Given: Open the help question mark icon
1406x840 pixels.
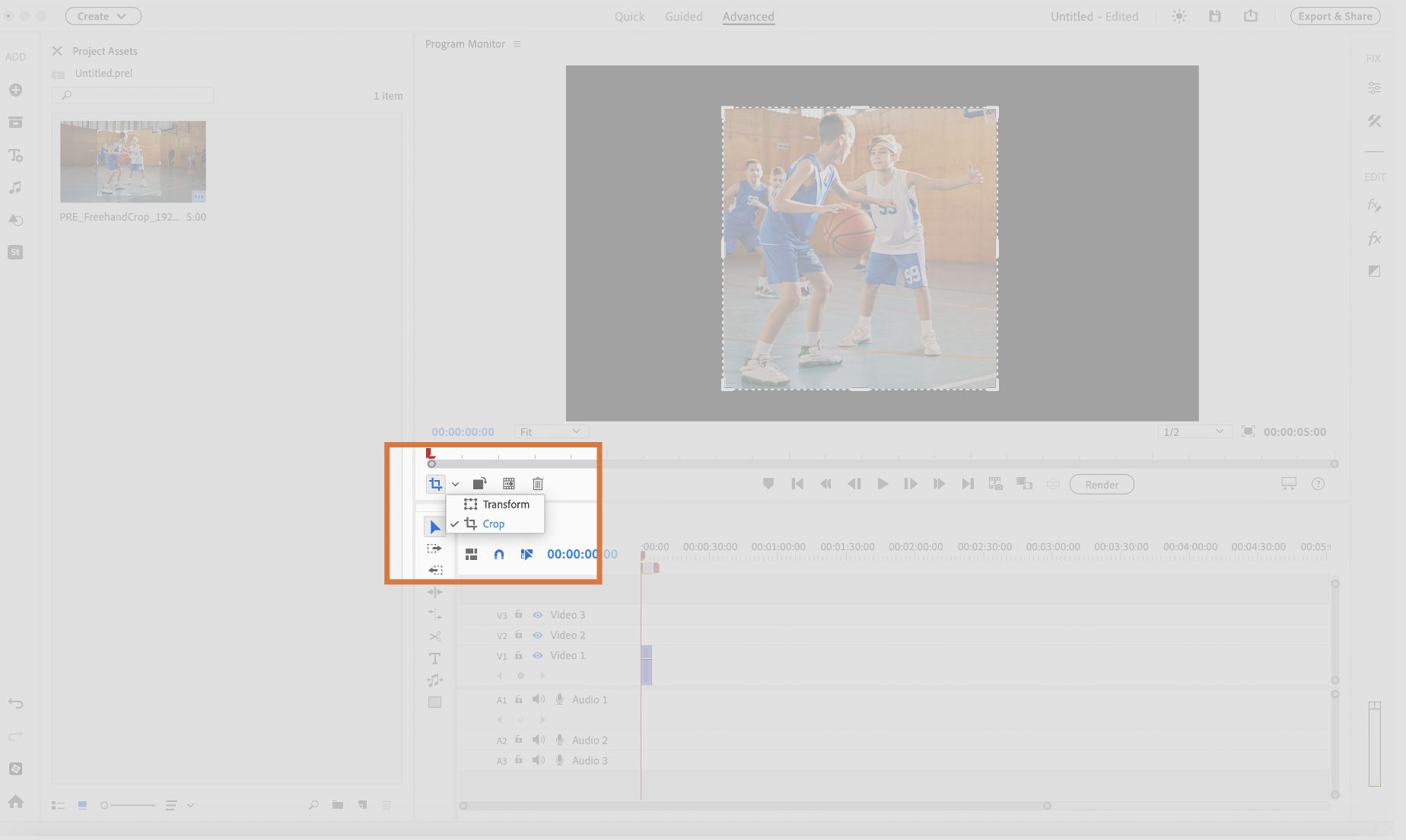Looking at the screenshot, I should 1319,484.
